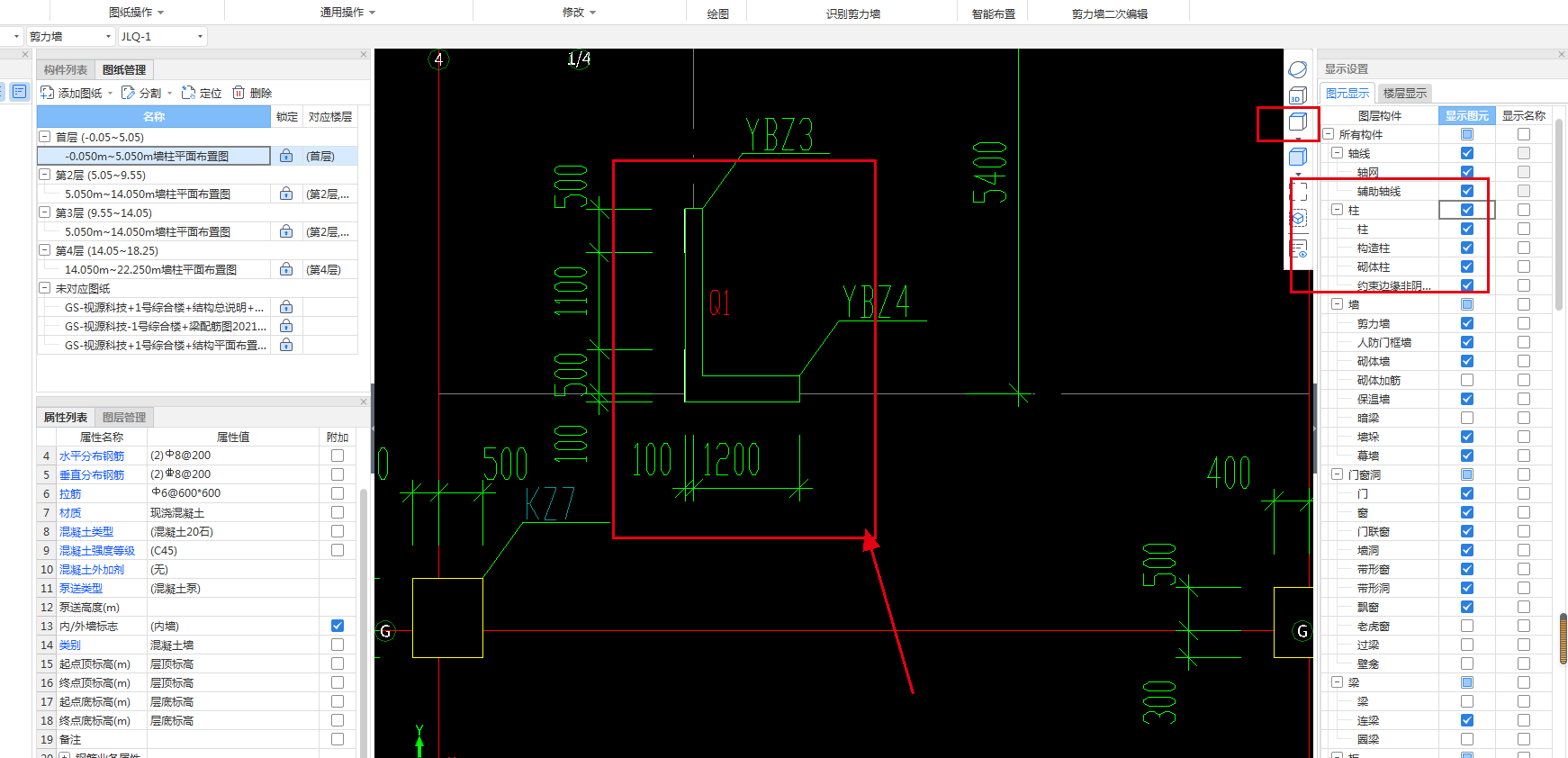Click the Split (分割) drawing icon

(x=128, y=93)
